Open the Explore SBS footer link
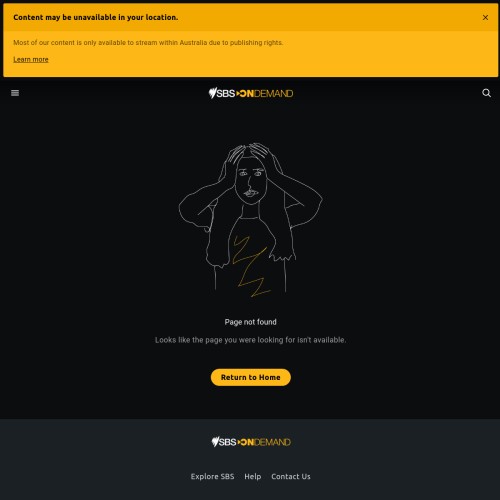 [x=212, y=476]
